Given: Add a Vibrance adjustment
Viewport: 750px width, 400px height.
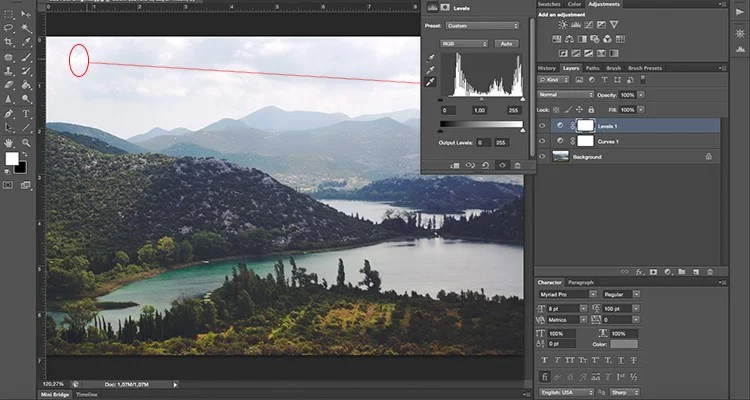Looking at the screenshot, I should pos(614,25).
